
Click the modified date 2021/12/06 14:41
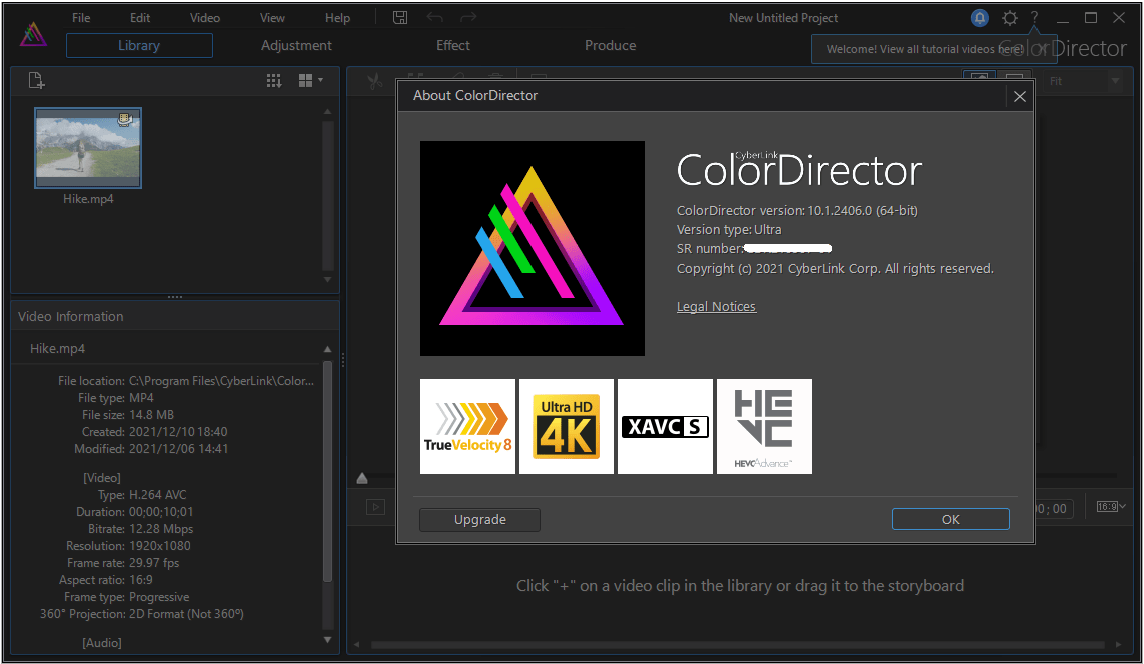[x=178, y=449]
